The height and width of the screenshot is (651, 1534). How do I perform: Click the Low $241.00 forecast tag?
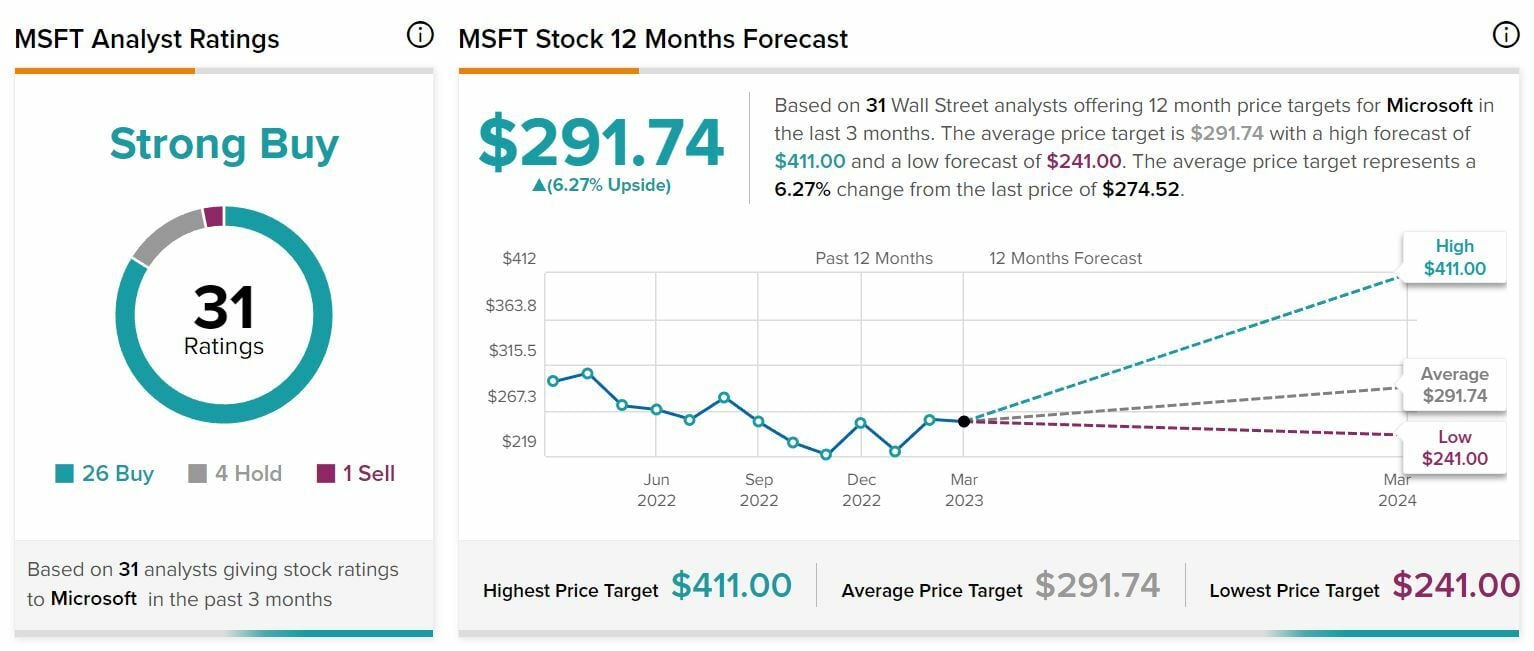(x=1454, y=448)
